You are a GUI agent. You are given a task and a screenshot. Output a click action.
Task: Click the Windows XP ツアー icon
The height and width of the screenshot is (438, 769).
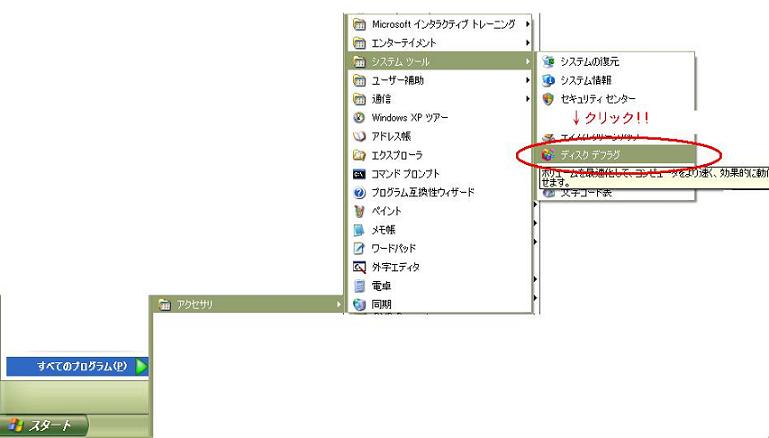click(360, 117)
